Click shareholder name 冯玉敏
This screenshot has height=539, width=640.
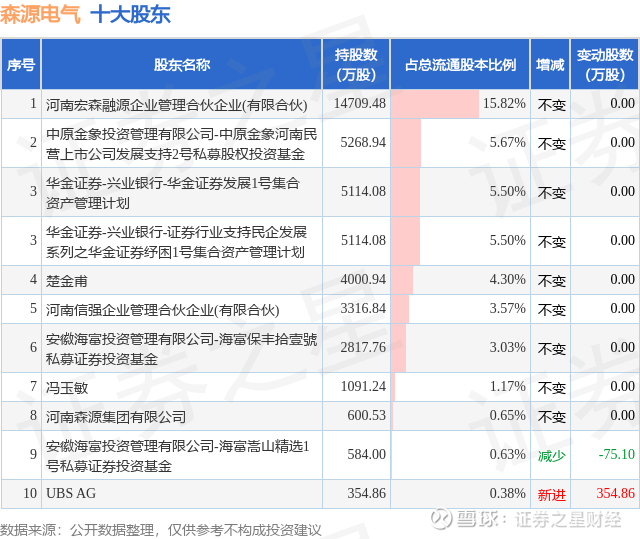click(67, 388)
